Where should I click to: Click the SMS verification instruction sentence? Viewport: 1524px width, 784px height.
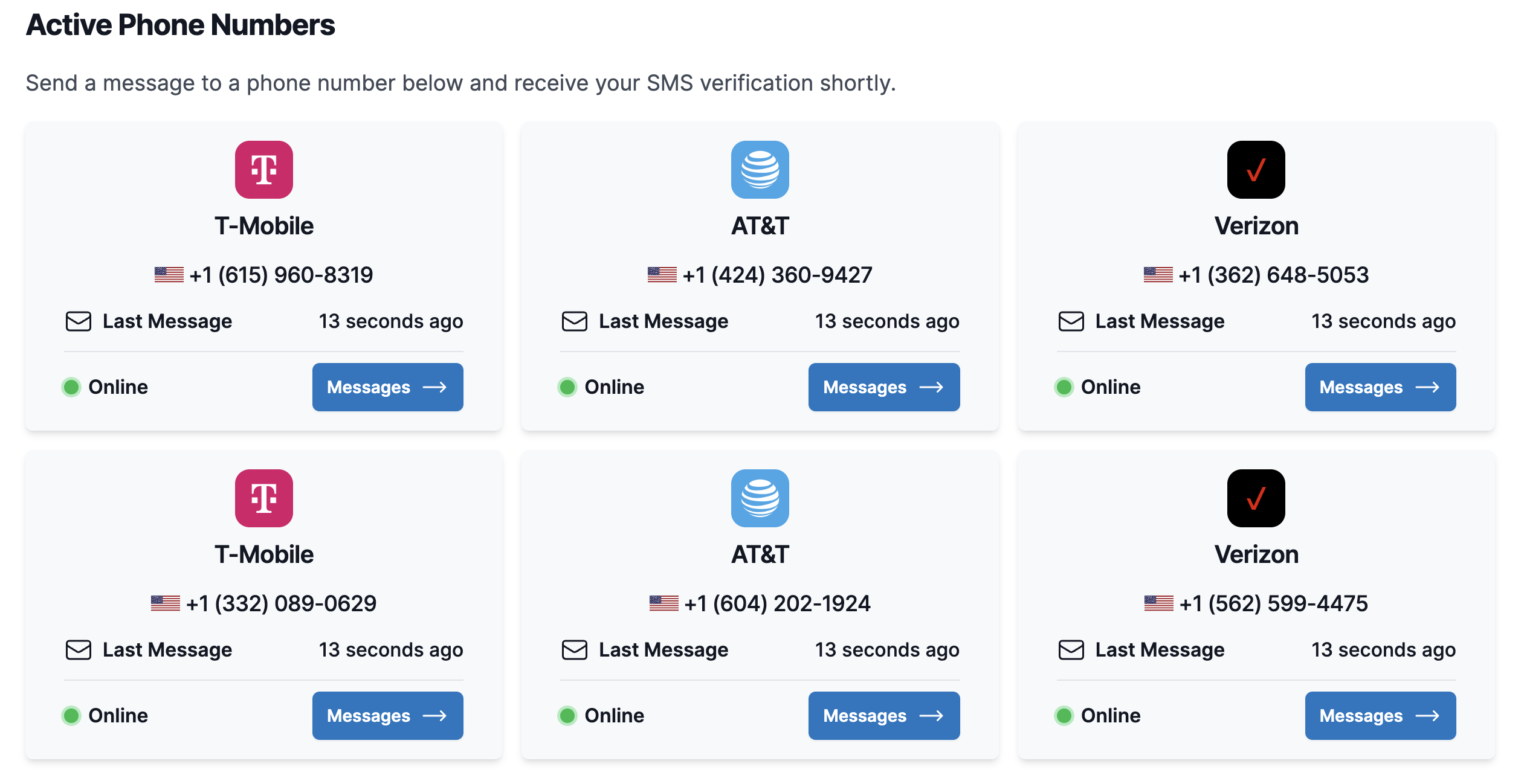click(460, 83)
